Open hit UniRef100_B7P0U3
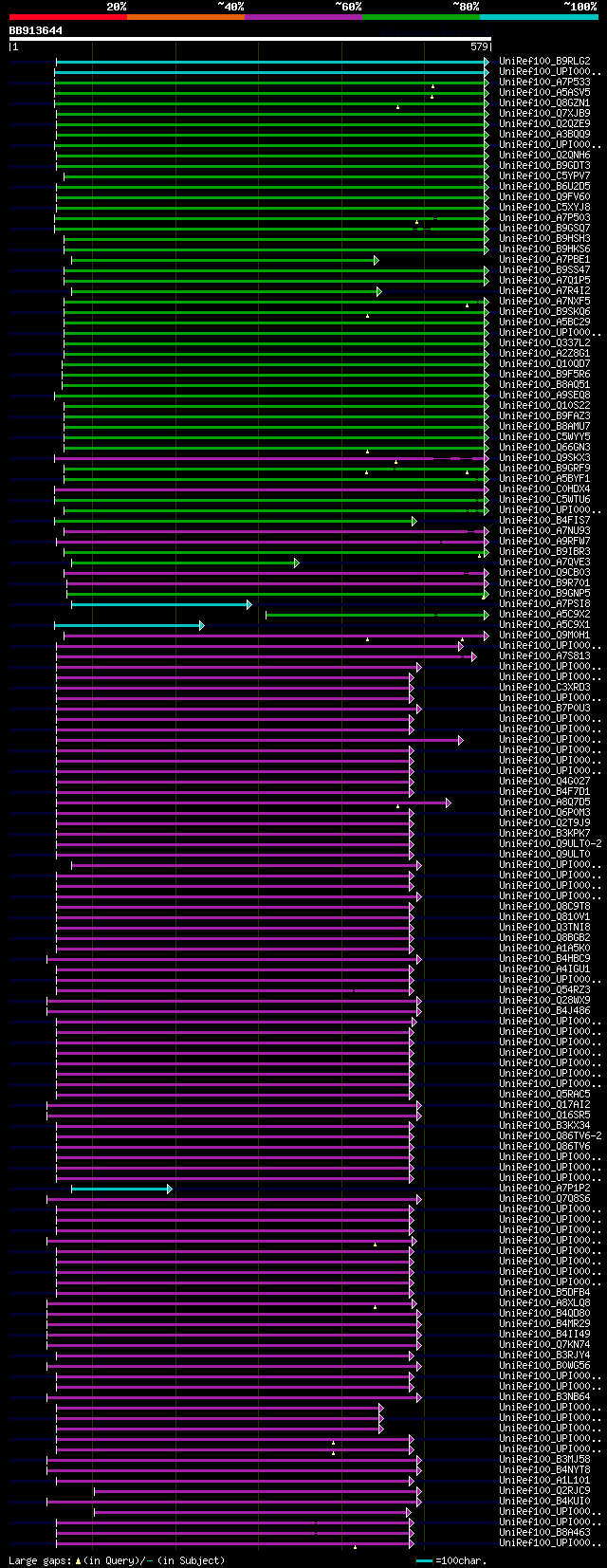The width and height of the screenshot is (607, 1568). (544, 709)
